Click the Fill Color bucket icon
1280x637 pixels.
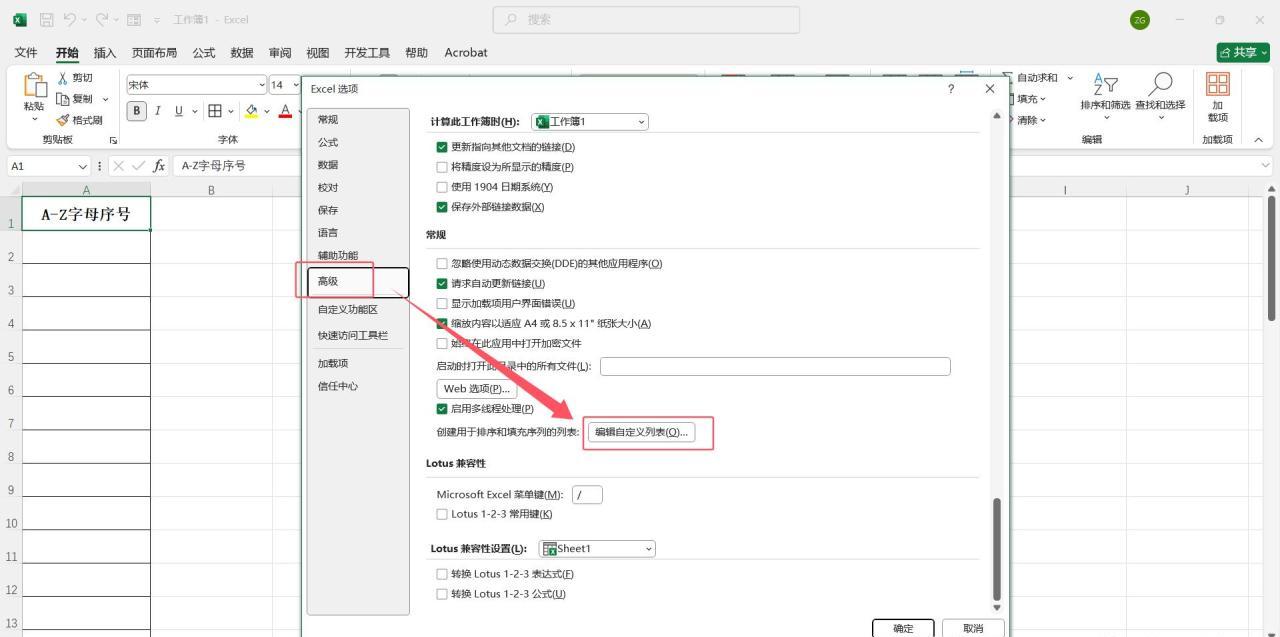(252, 111)
